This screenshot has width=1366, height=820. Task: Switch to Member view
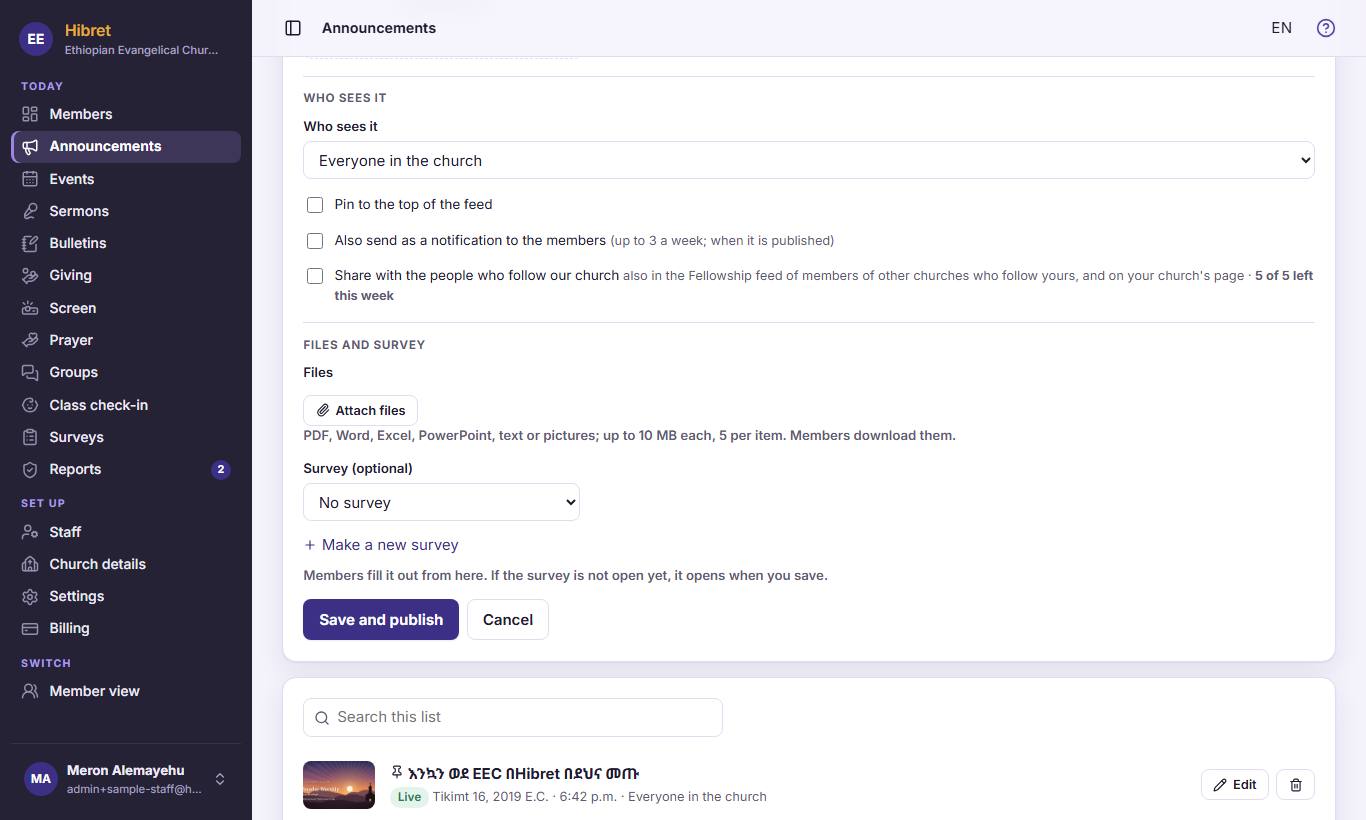(126, 691)
